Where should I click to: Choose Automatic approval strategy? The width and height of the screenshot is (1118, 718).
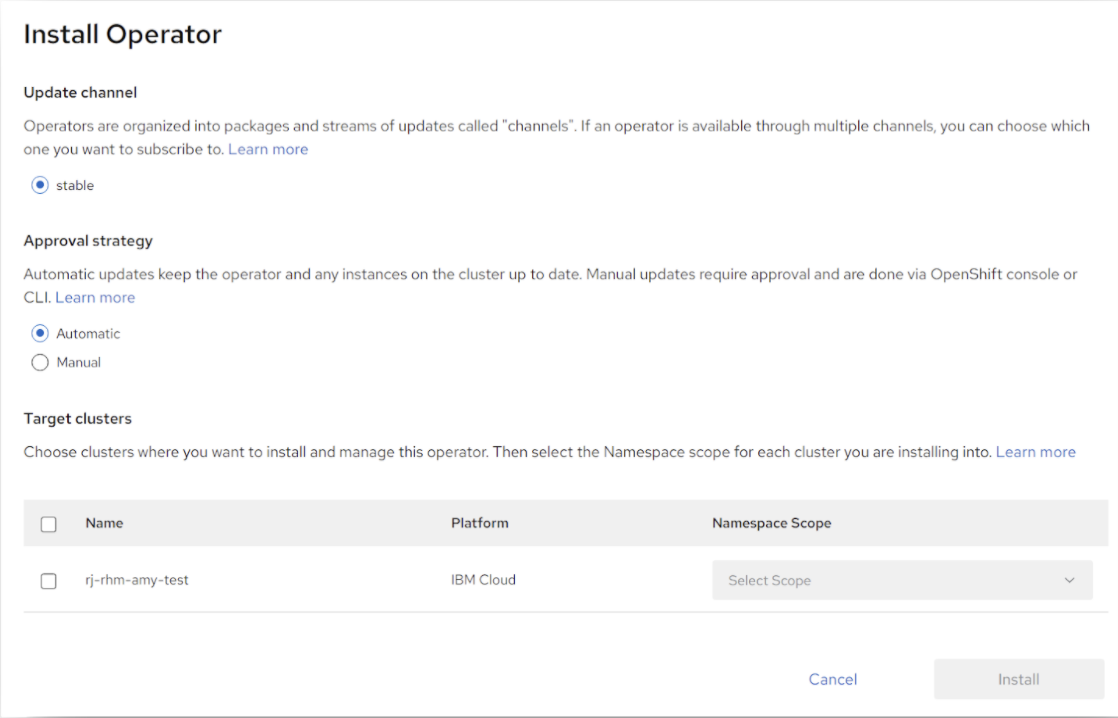tap(40, 333)
